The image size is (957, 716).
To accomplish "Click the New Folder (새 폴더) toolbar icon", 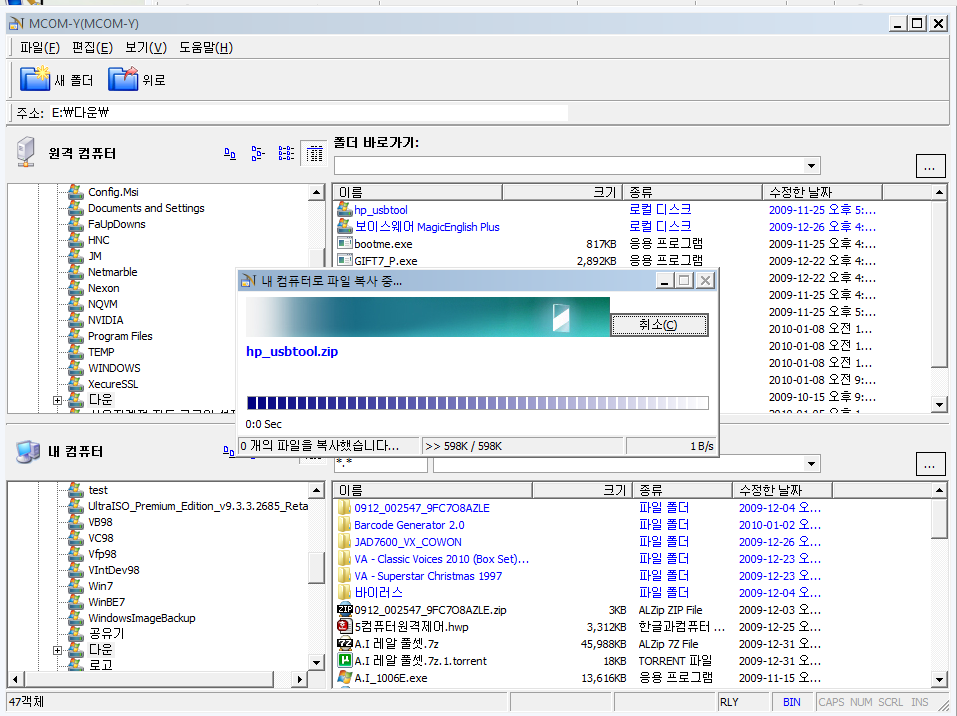I will (x=35, y=79).
